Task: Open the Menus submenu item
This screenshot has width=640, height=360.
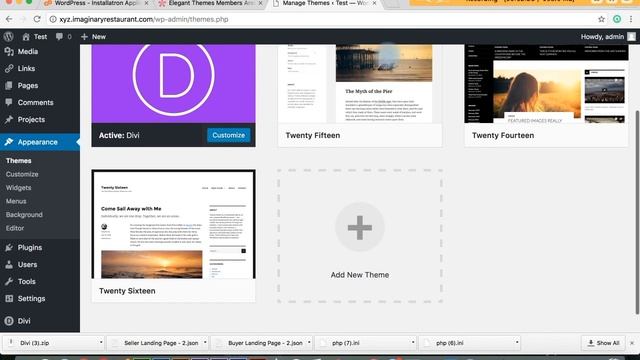Action: [x=16, y=201]
